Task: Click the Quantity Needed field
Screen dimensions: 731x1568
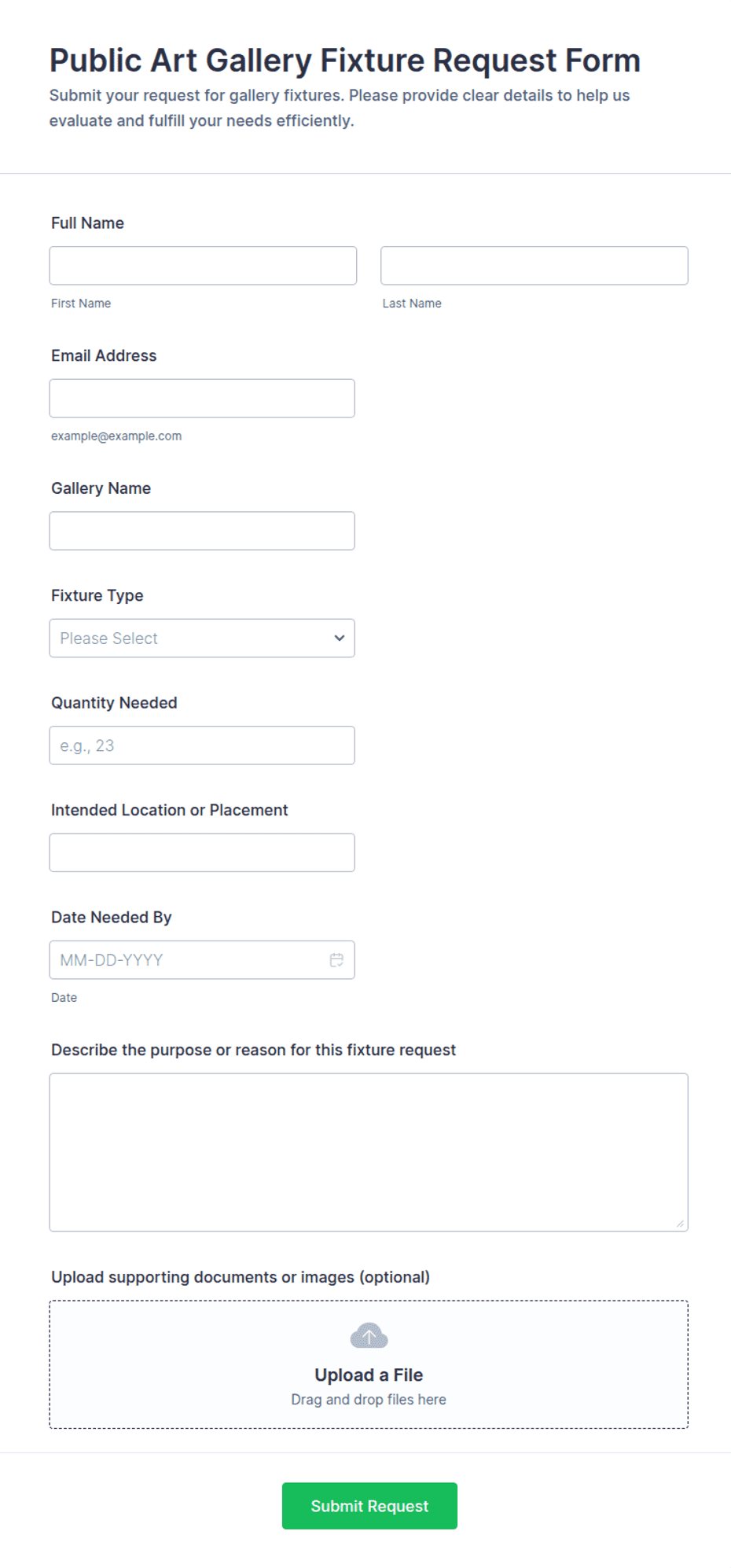Action: pyautogui.click(x=202, y=745)
